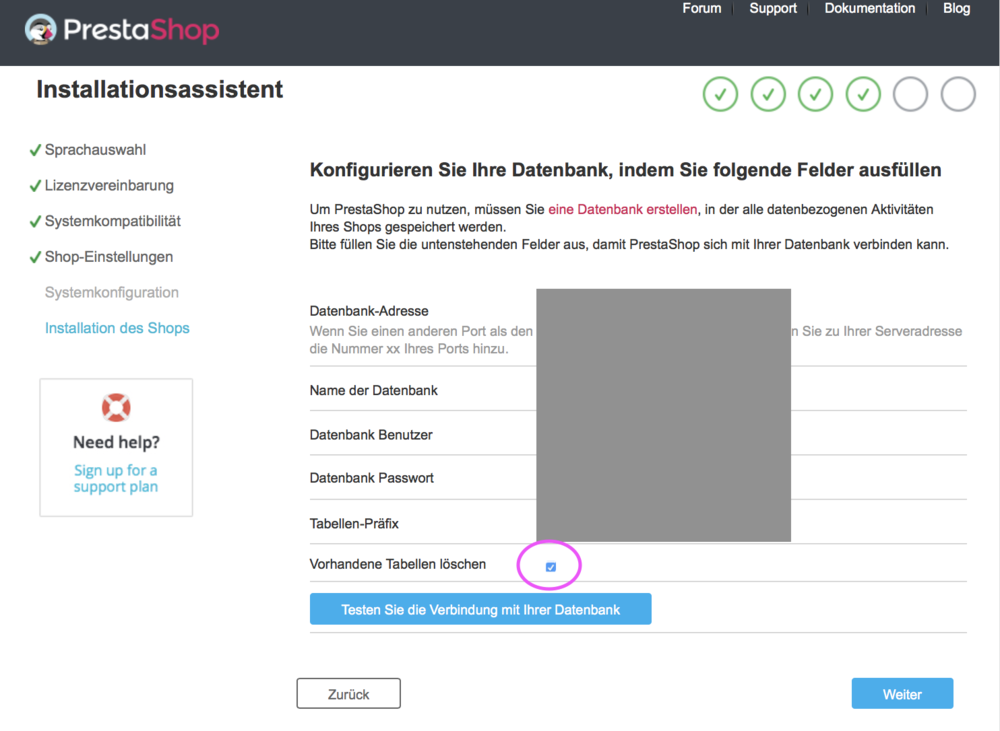The image size is (1000, 731).
Task: Click the first green progress checkmark circle
Action: 720,94
